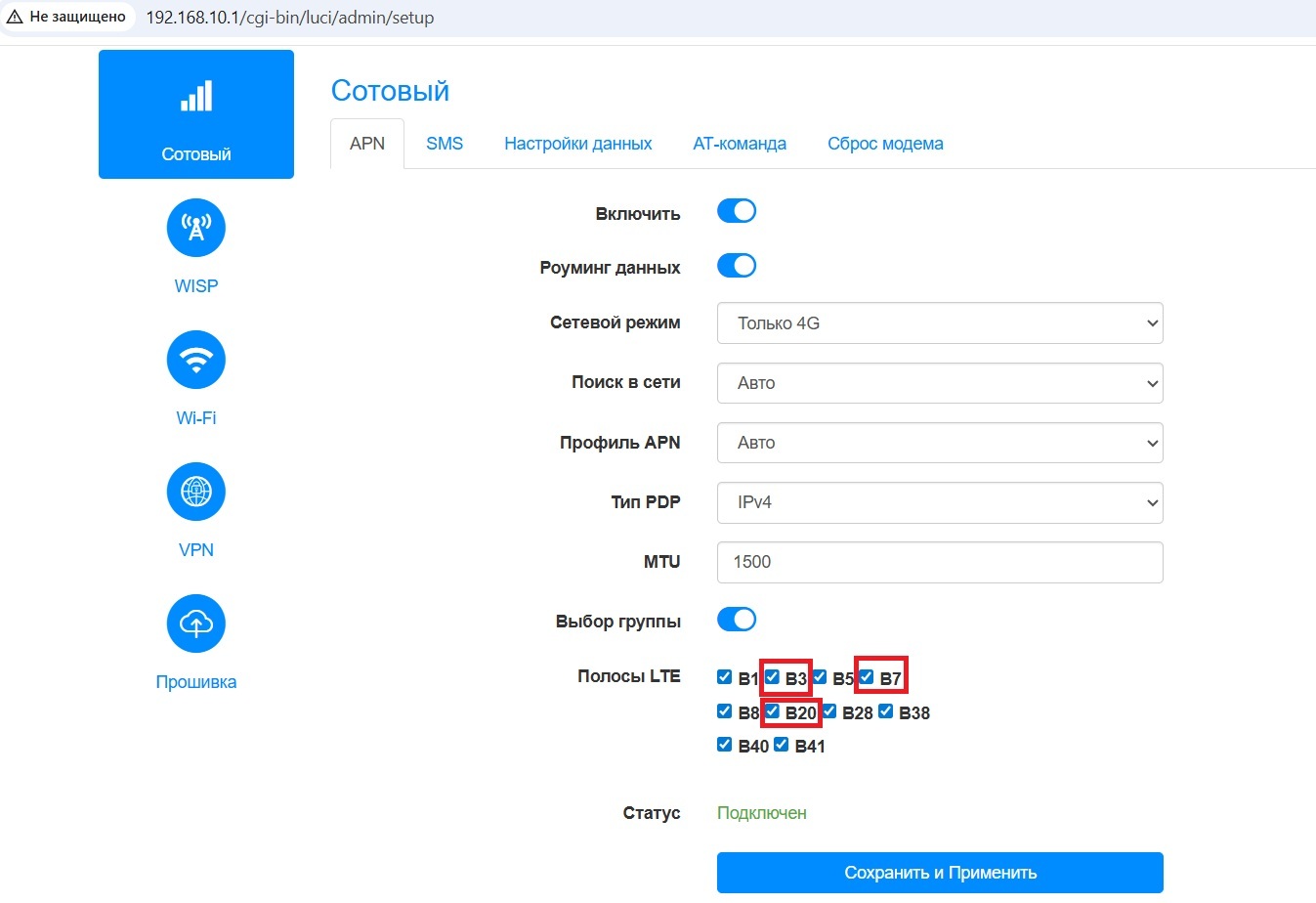Viewport: 1316px width, 903px height.
Task: Click the Не защищено security warning icon
Action: pyautogui.click(x=15, y=17)
